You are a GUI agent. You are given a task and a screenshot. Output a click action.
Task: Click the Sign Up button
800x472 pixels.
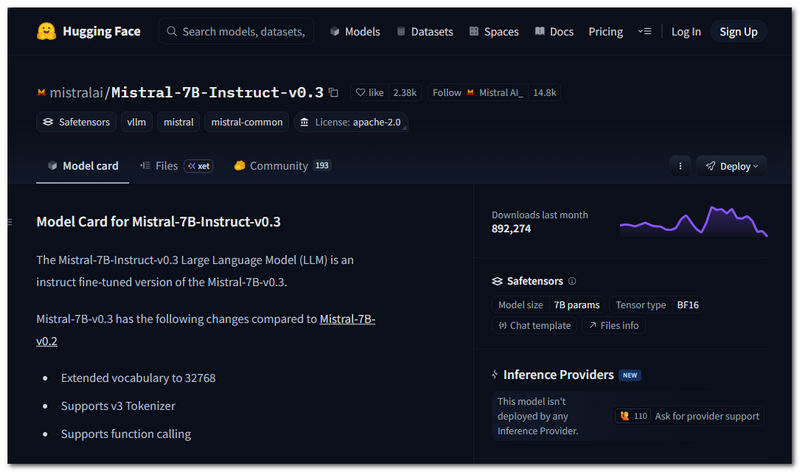click(x=738, y=32)
